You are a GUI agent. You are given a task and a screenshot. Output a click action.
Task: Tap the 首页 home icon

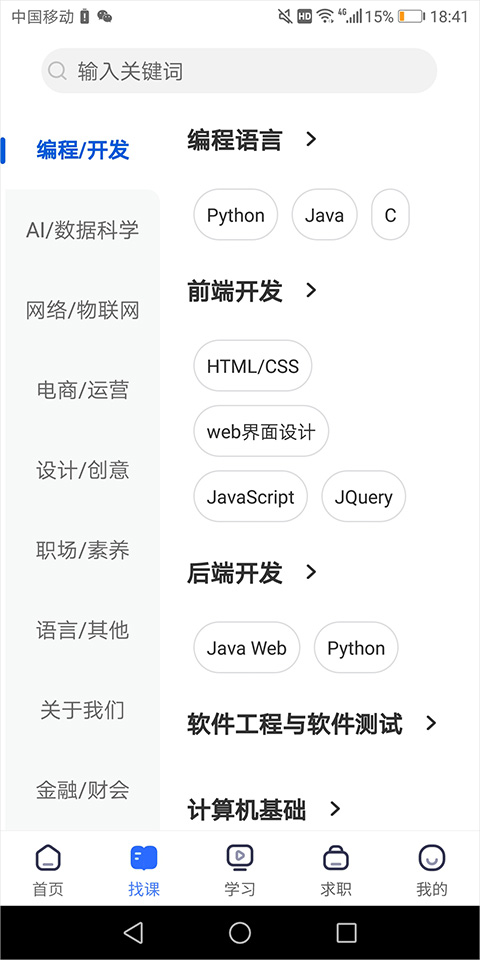tap(48, 857)
